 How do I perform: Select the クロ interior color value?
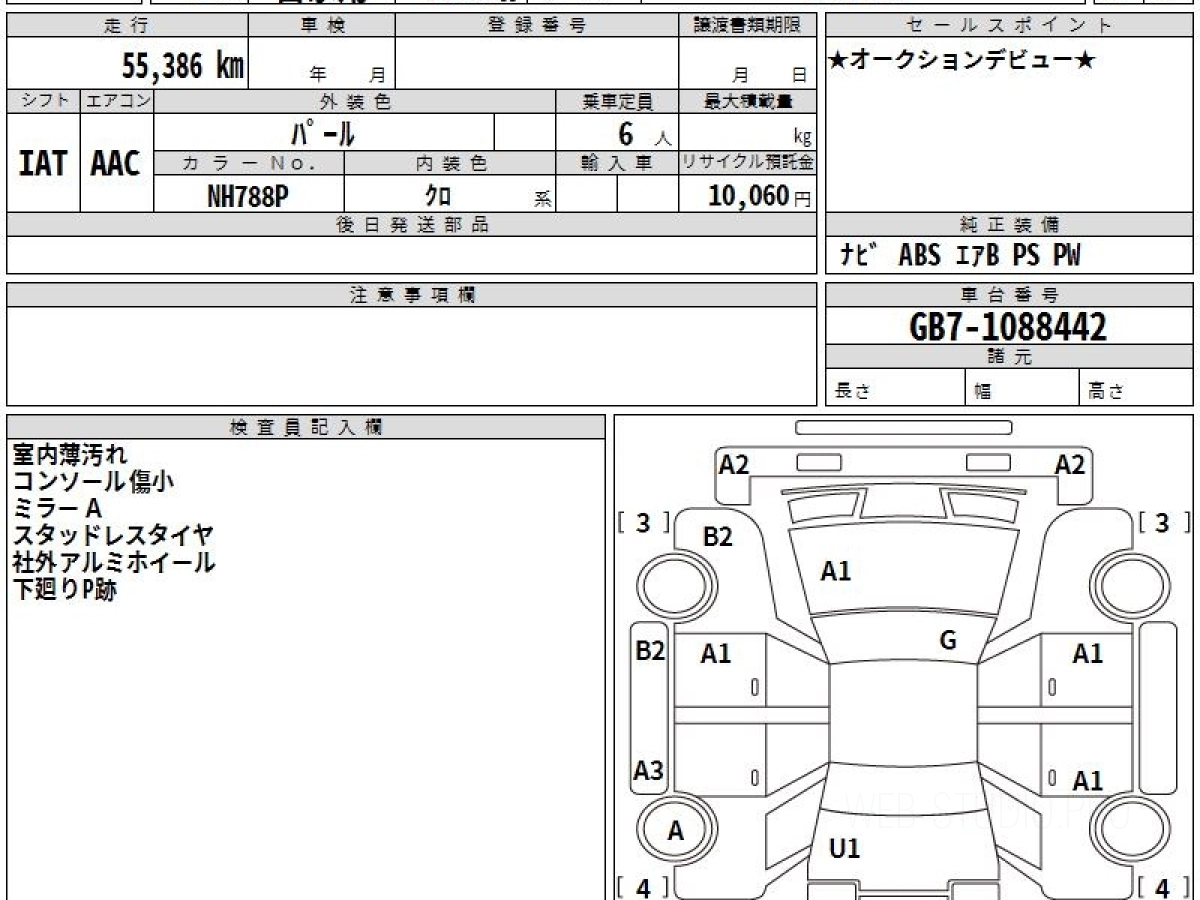(437, 196)
